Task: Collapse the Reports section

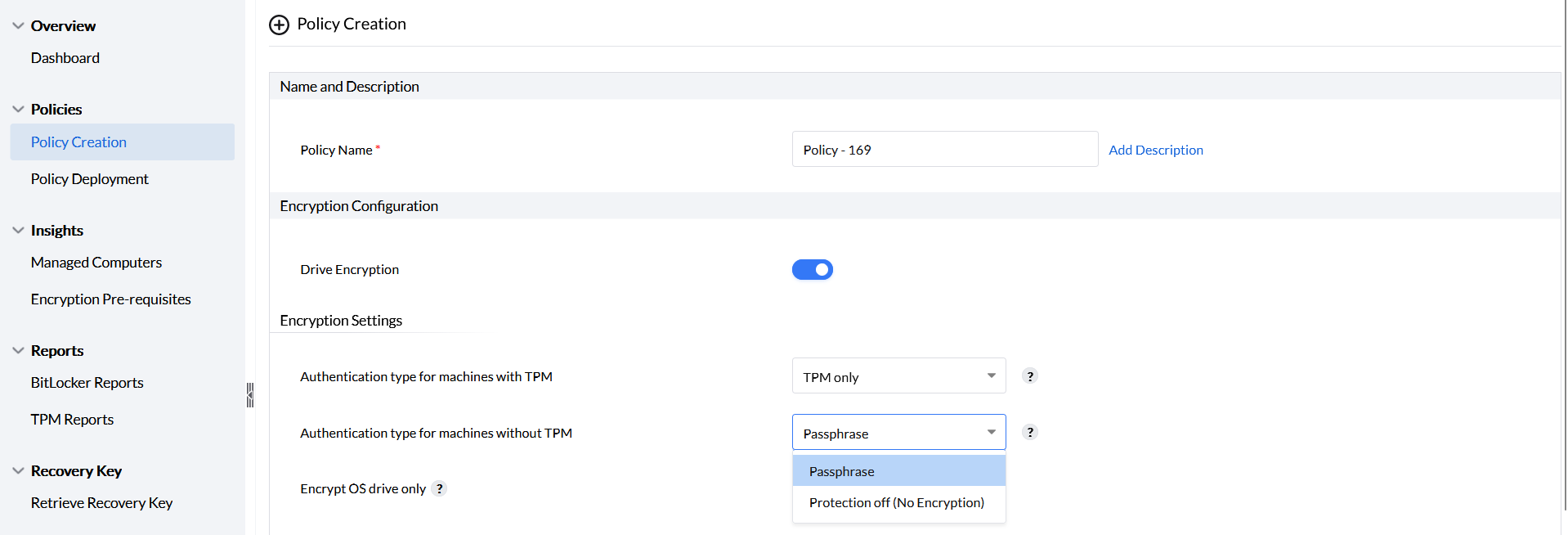Action: [x=18, y=351]
